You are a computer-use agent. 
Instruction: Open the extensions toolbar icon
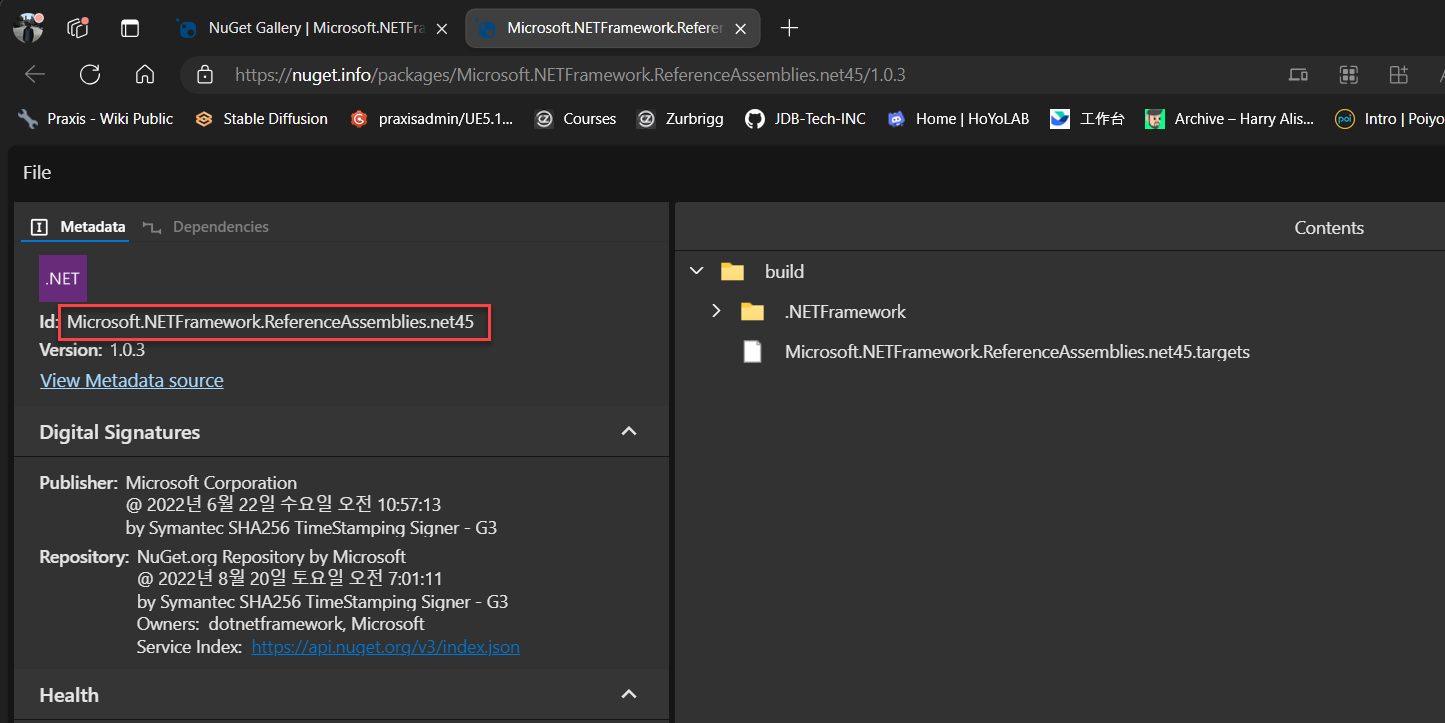pyautogui.click(x=1398, y=75)
